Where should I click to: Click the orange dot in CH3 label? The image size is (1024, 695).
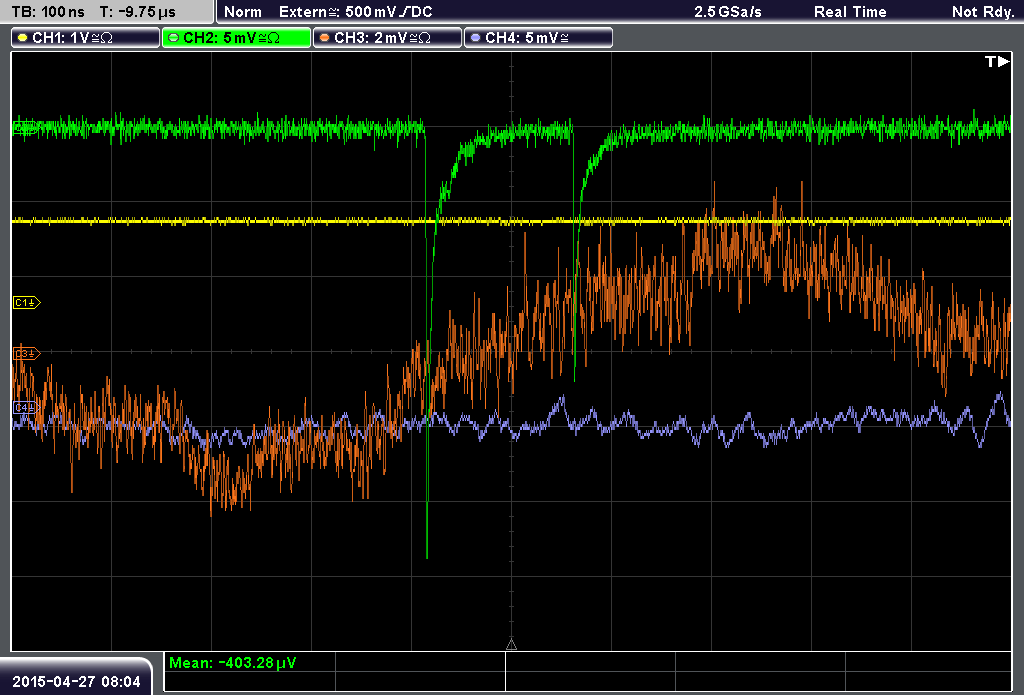tap(325, 38)
